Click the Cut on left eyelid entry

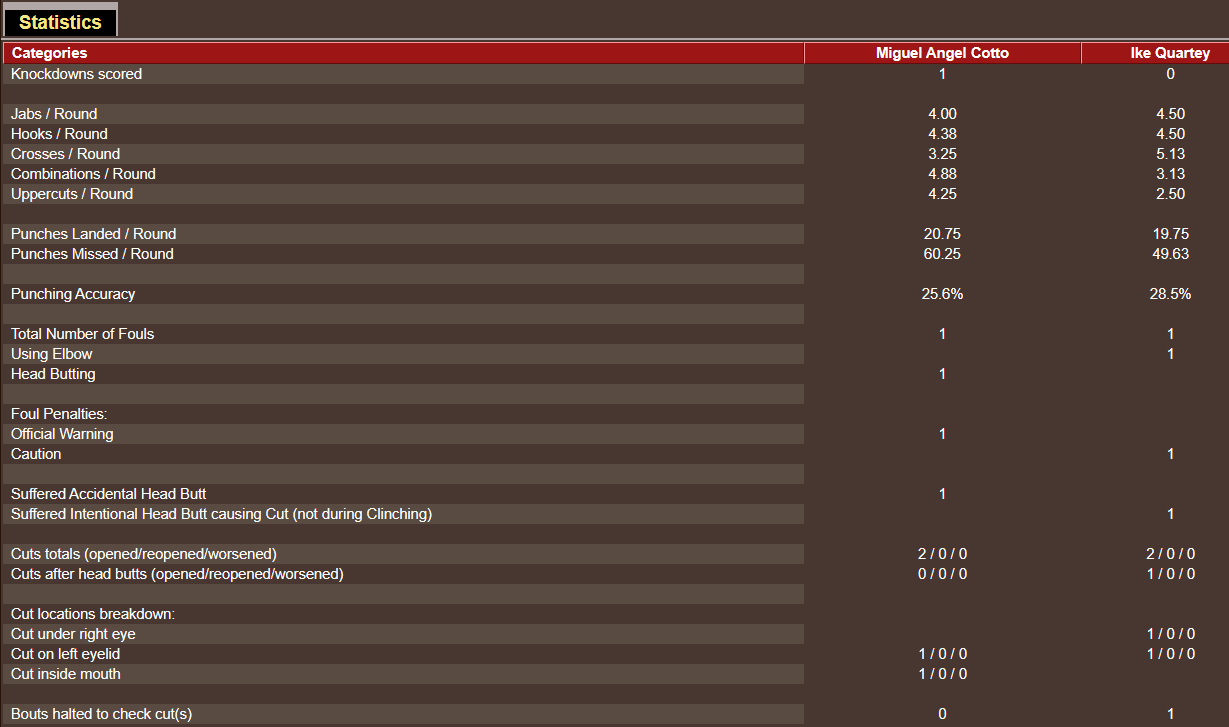66,653
